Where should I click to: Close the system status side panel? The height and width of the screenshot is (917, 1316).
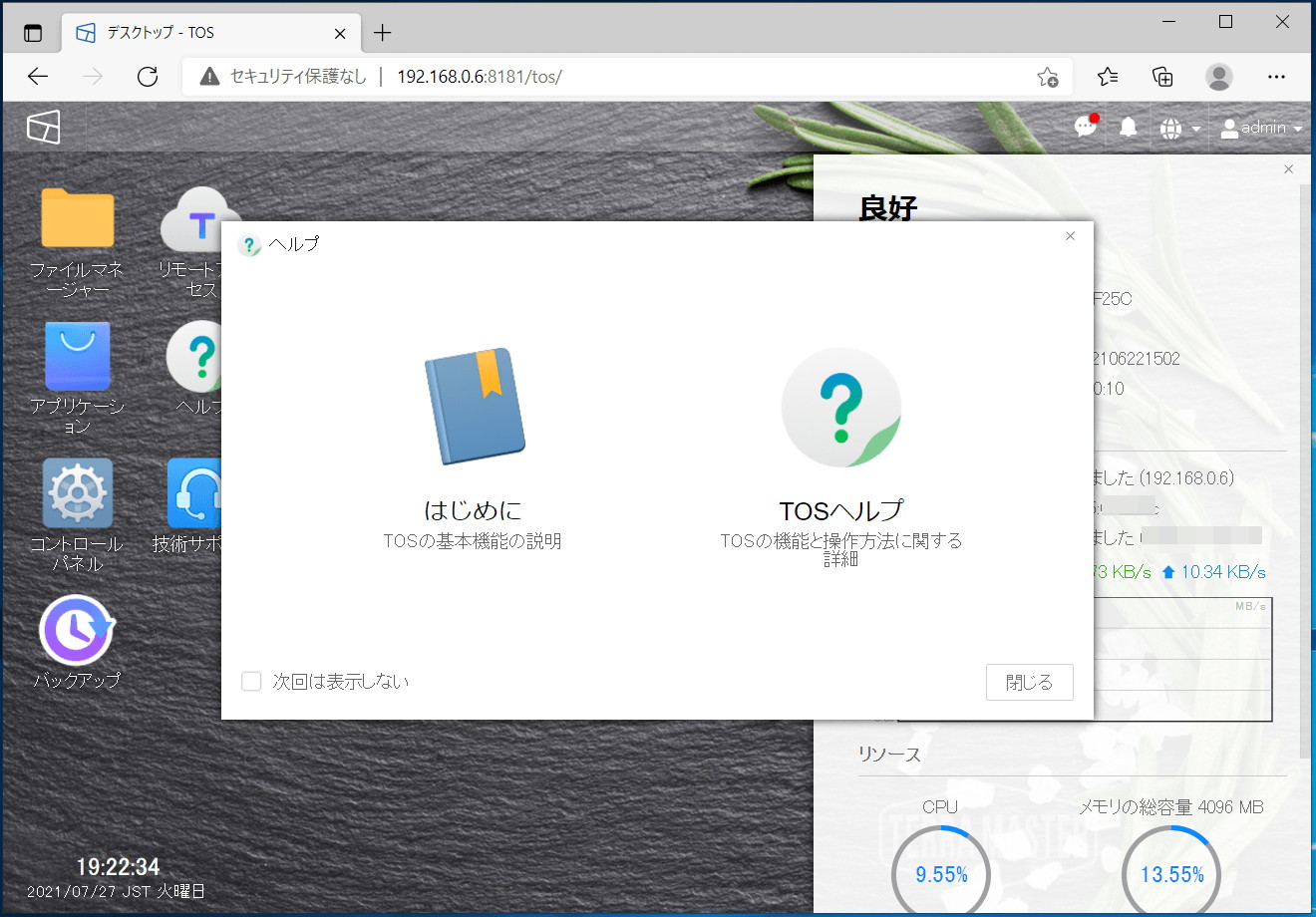pos(1288,169)
